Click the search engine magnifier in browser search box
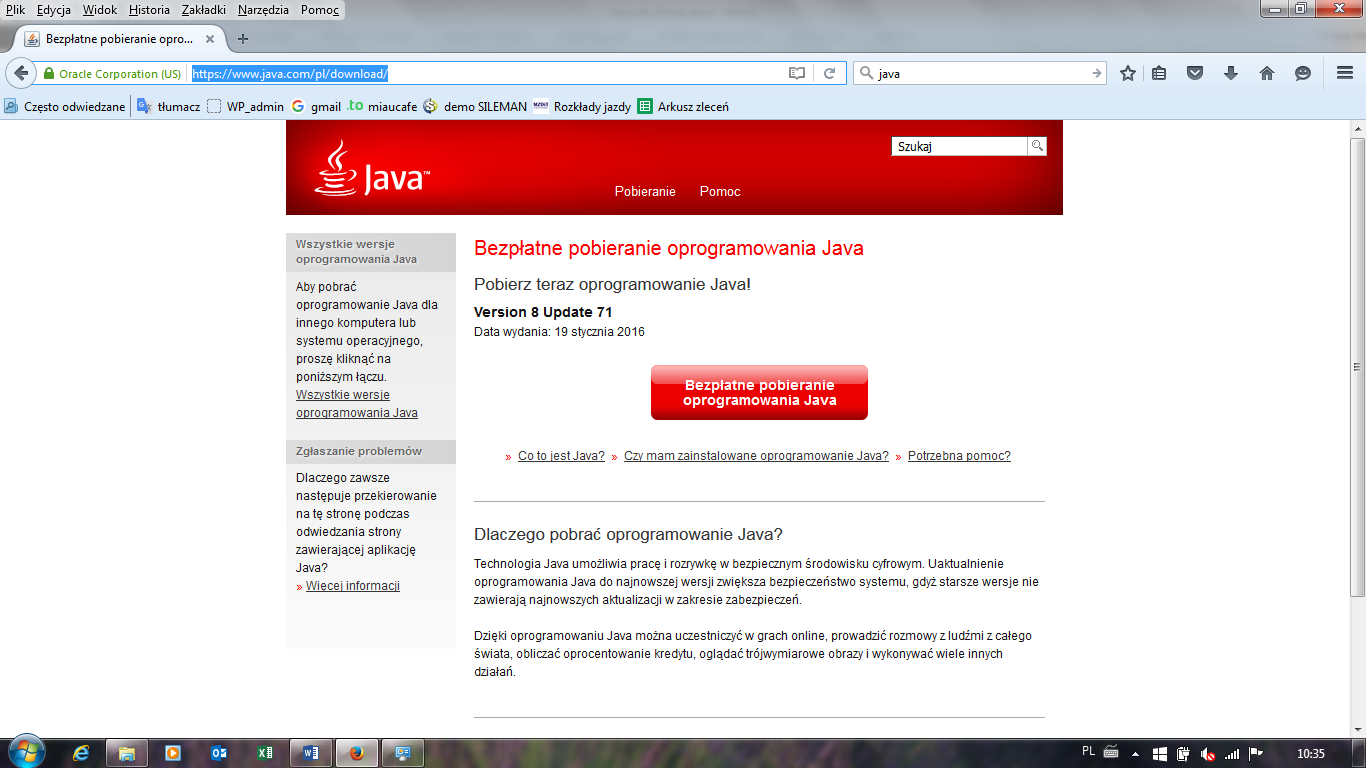Viewport: 1366px width, 768px height. (866, 73)
